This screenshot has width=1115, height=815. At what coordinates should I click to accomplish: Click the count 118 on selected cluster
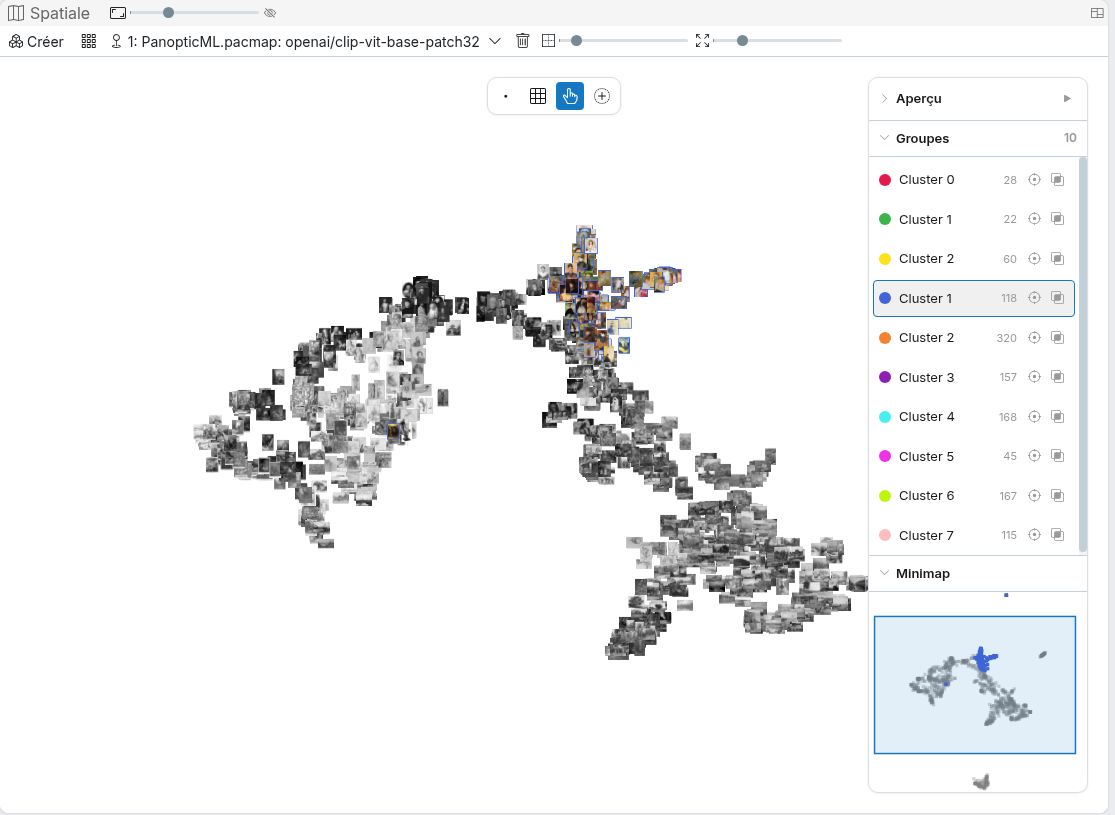point(1008,298)
